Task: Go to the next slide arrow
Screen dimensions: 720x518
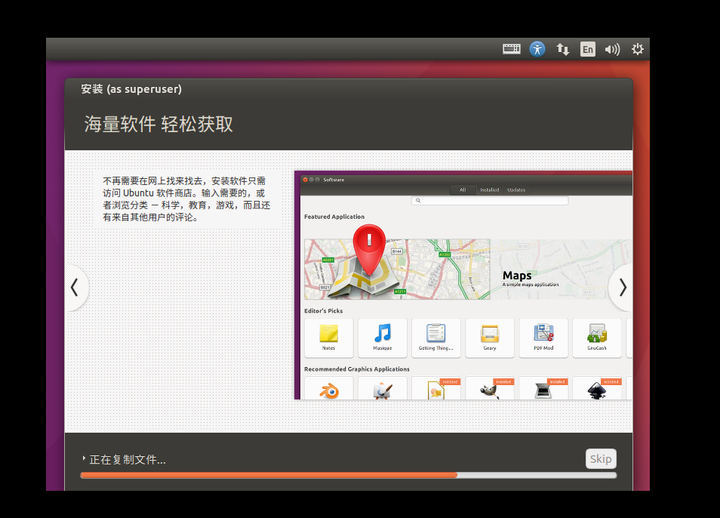Action: point(622,288)
